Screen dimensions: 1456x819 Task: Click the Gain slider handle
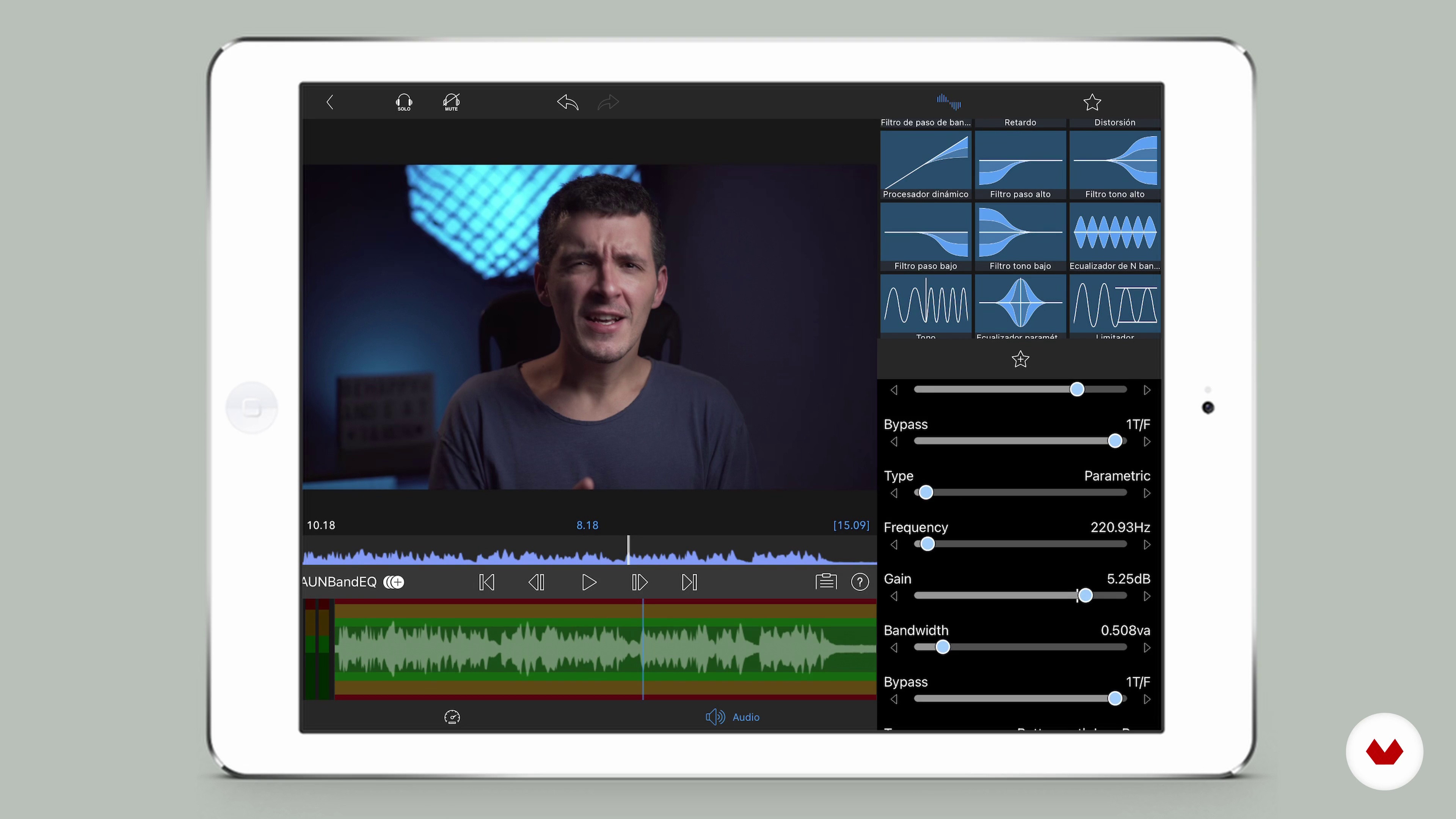point(1085,595)
